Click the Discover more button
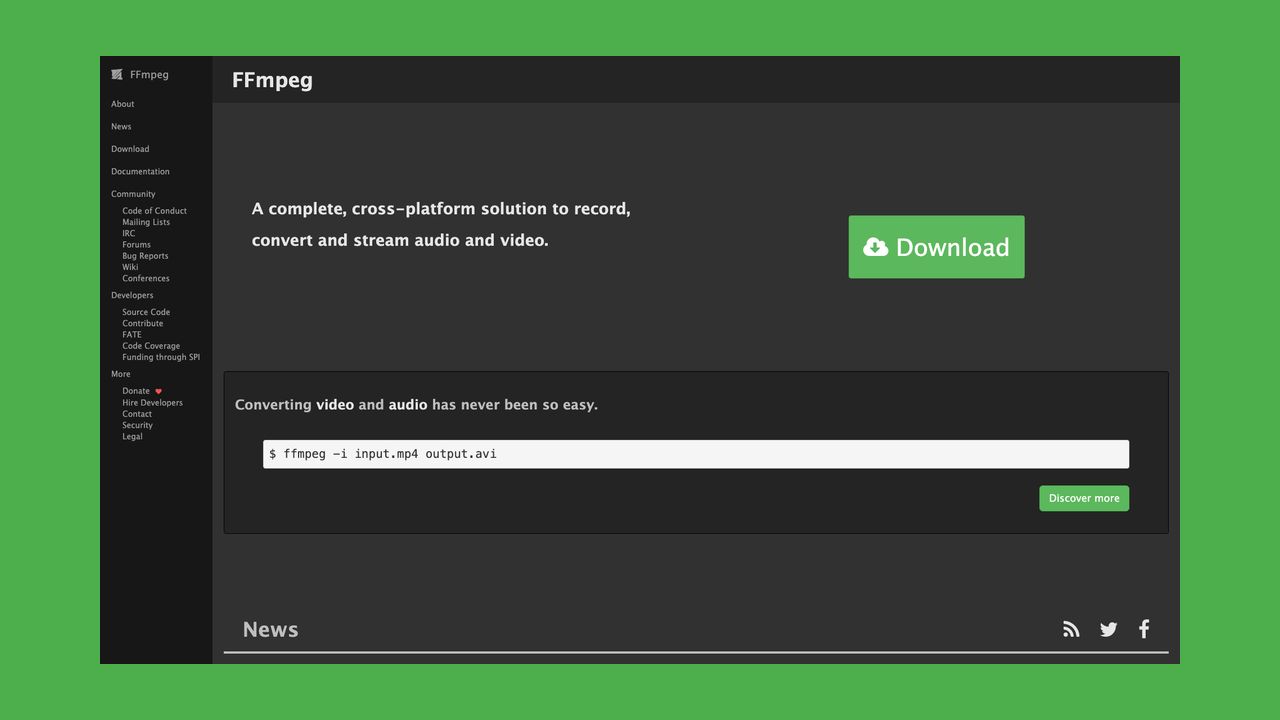This screenshot has width=1280, height=720. coord(1084,498)
